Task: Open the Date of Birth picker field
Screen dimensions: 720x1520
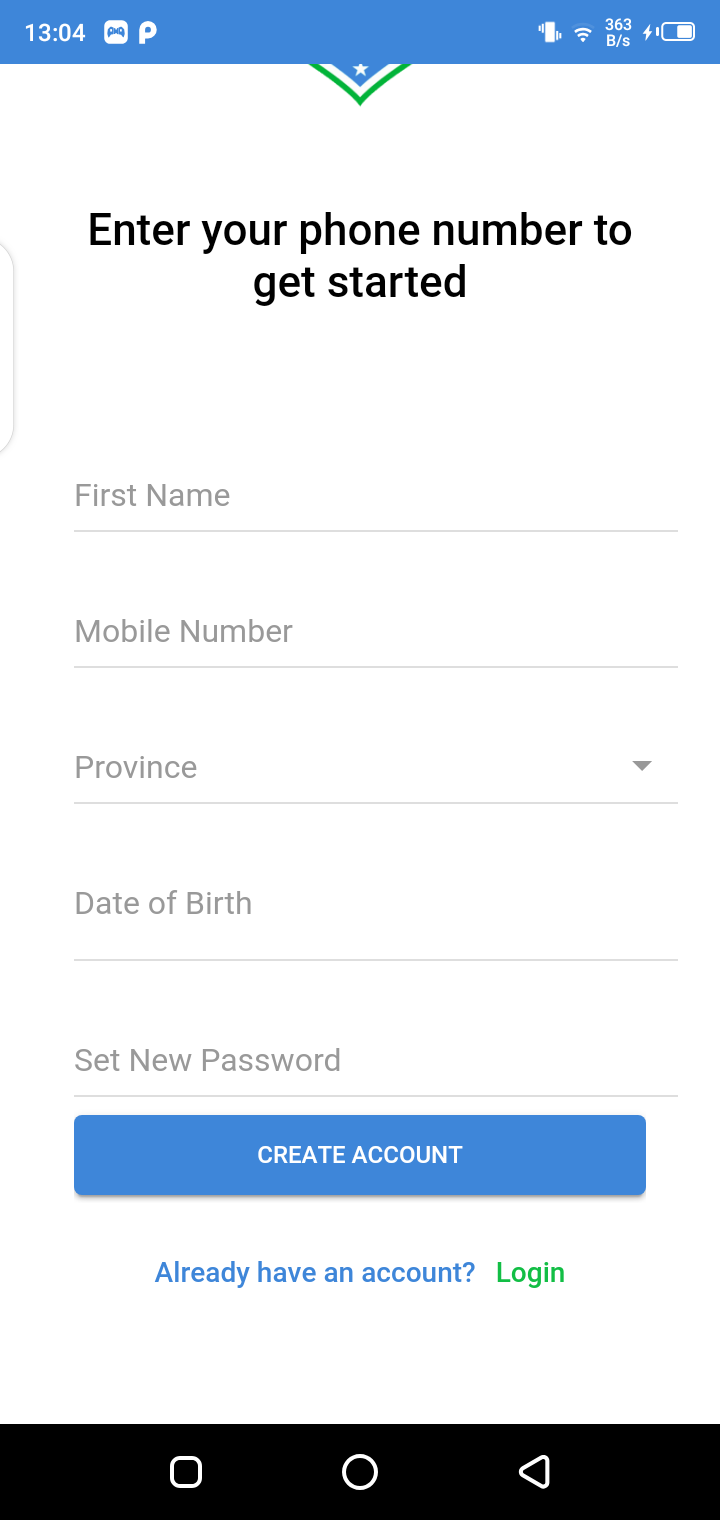Action: [x=375, y=904]
